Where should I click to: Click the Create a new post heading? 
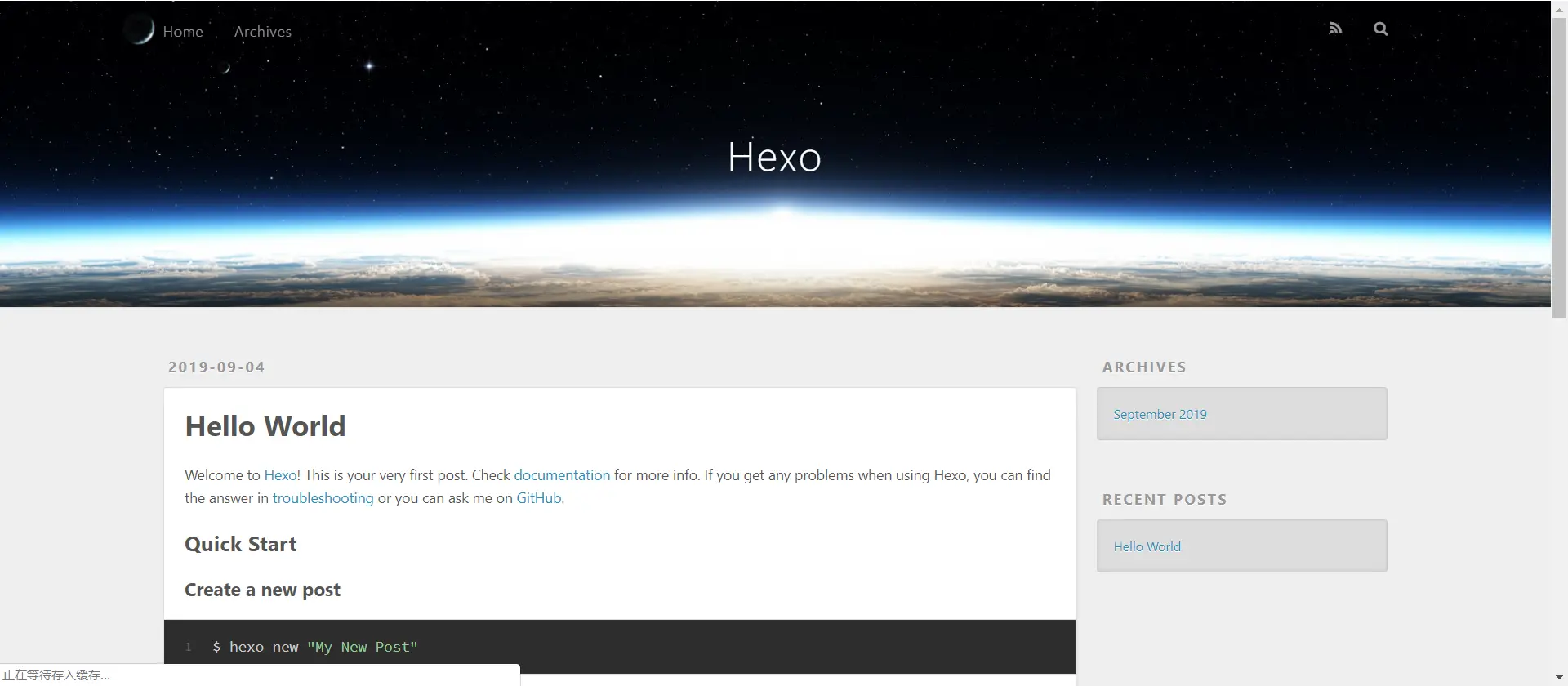pos(262,590)
